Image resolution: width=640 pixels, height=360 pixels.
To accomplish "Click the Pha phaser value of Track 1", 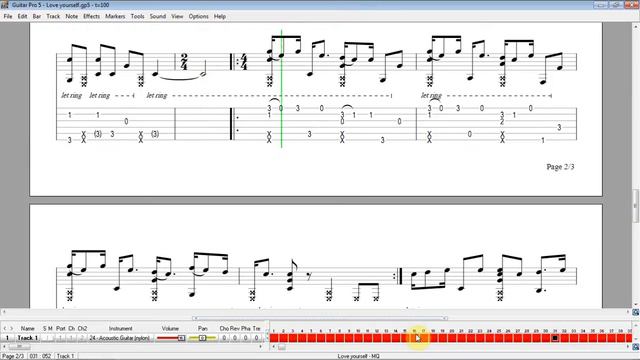I will (x=245, y=338).
